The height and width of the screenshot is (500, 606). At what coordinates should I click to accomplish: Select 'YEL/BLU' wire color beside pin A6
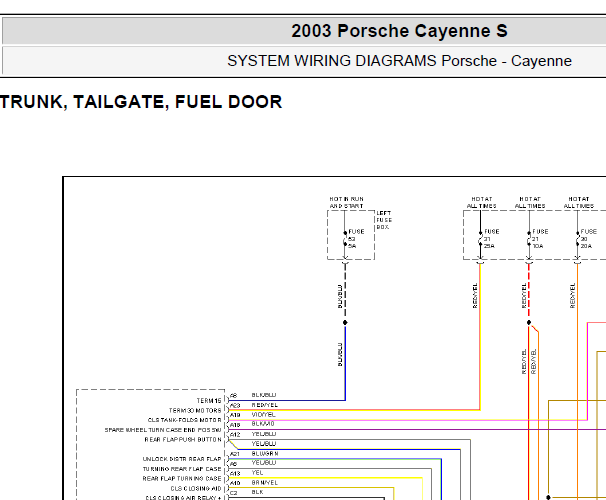point(264,463)
